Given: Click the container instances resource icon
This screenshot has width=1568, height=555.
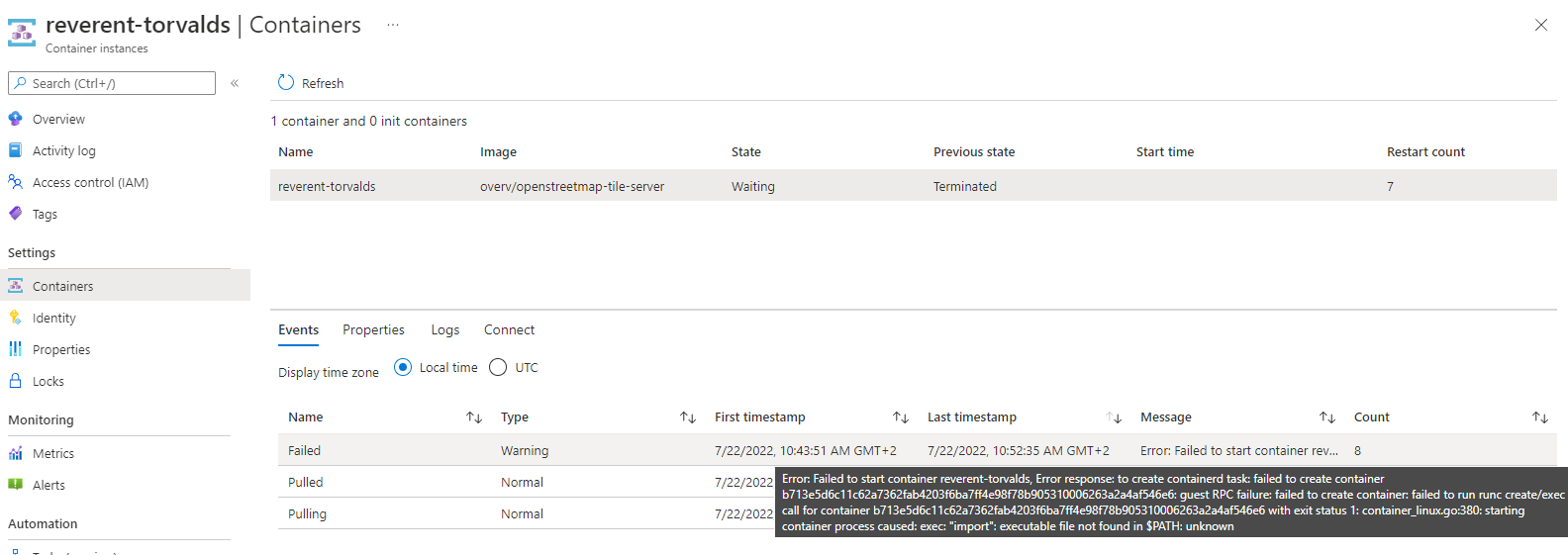Looking at the screenshot, I should point(22,33).
